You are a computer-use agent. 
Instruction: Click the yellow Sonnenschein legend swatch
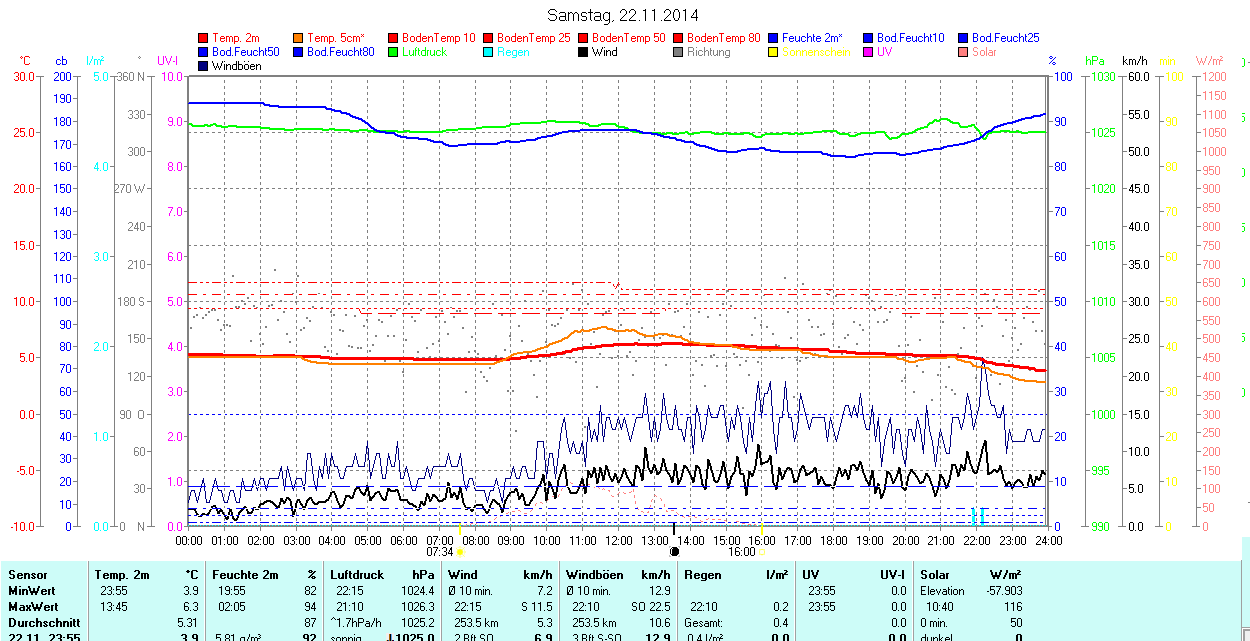pyautogui.click(x=774, y=52)
